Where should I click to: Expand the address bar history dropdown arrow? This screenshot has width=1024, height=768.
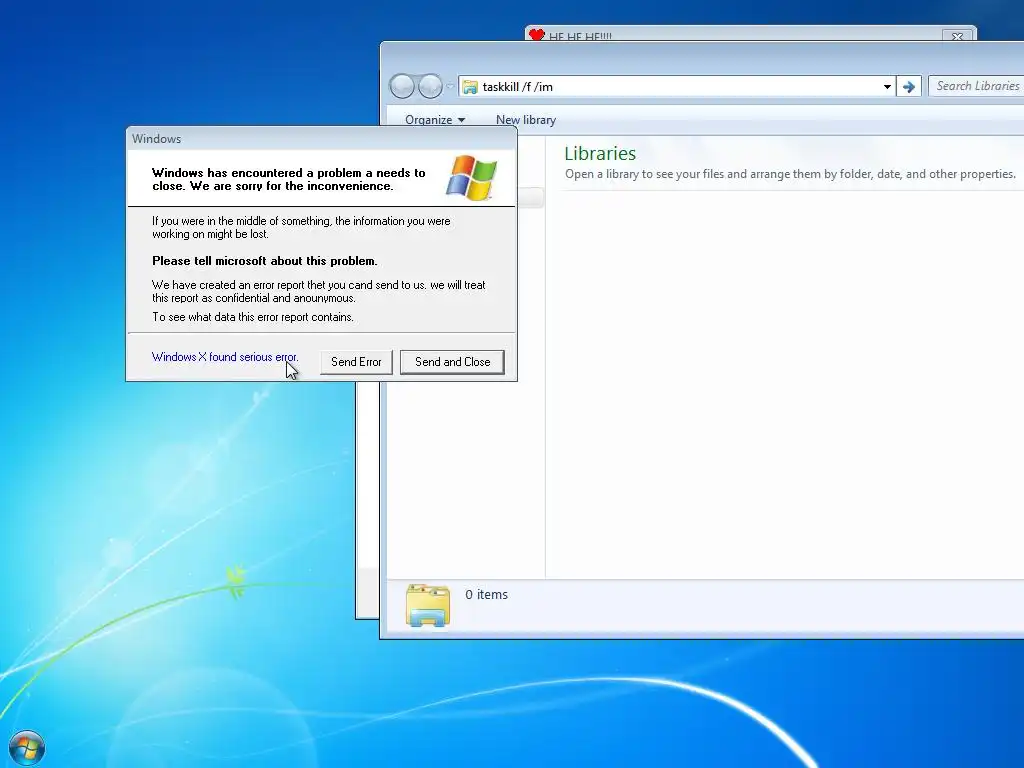coord(887,87)
